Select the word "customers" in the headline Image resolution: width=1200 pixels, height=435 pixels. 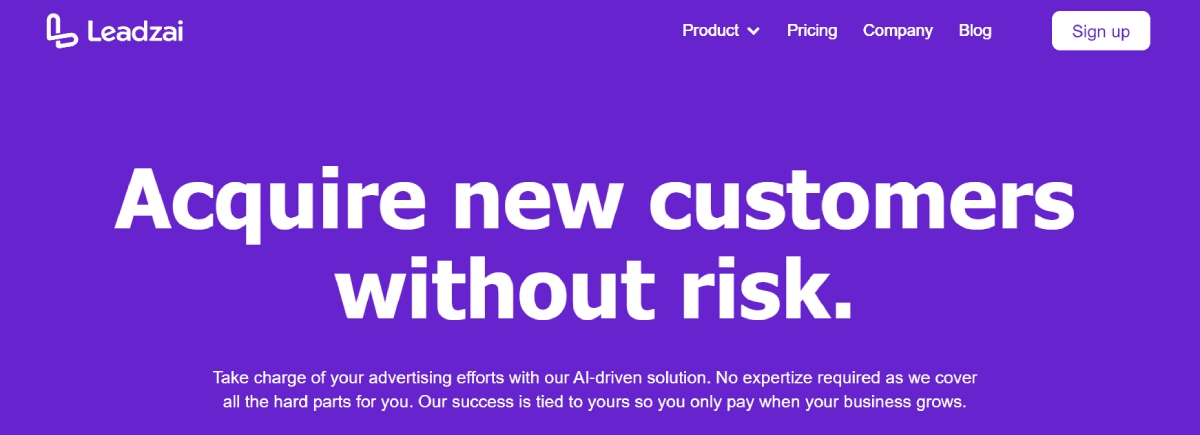coord(862,198)
